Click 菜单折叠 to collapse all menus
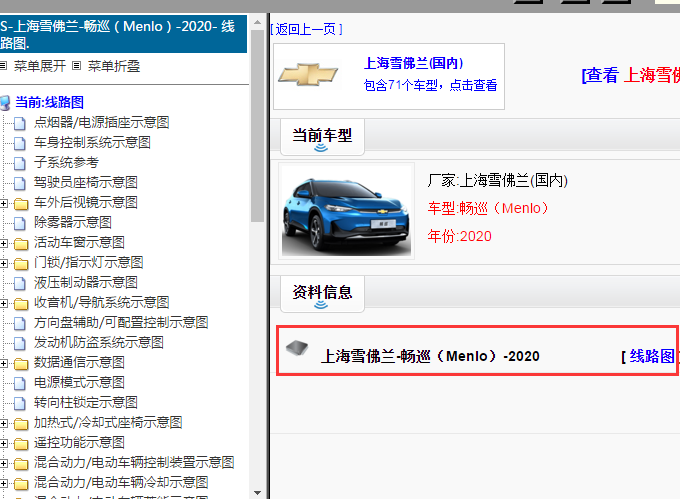Viewport: 680px width, 499px height. [114, 66]
